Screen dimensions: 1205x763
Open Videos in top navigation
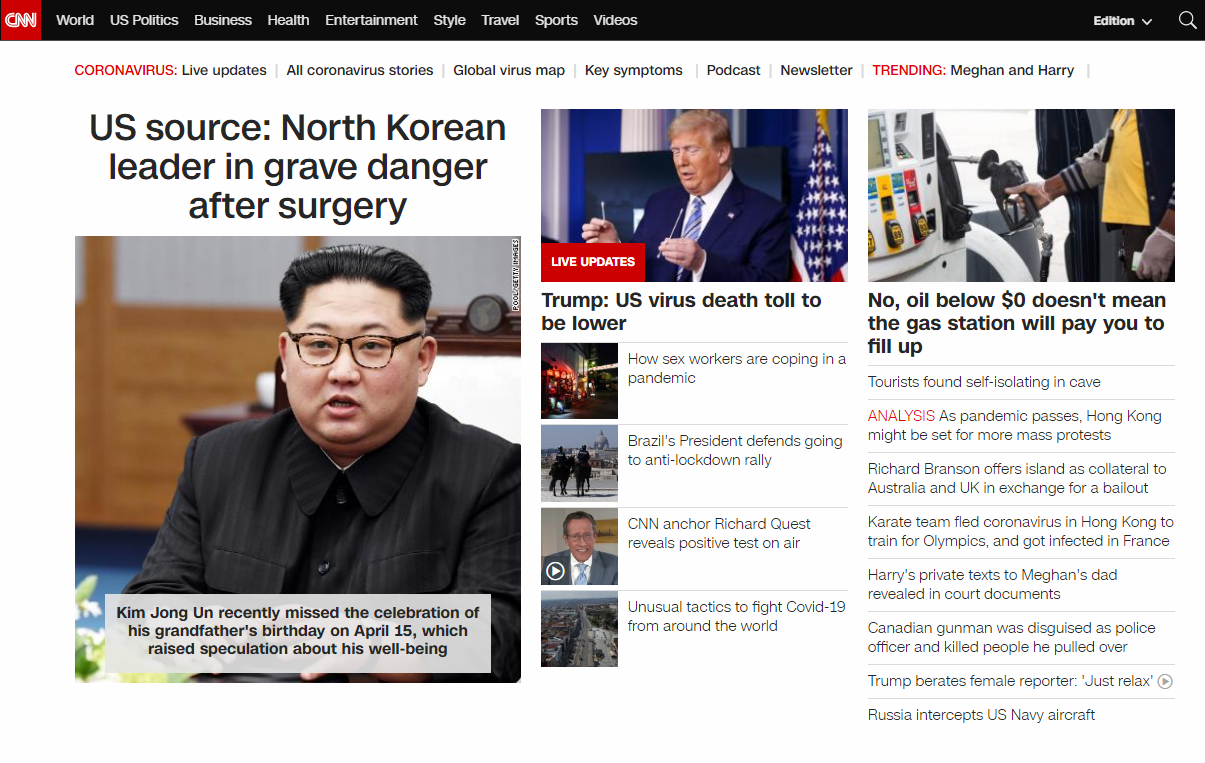tap(615, 20)
